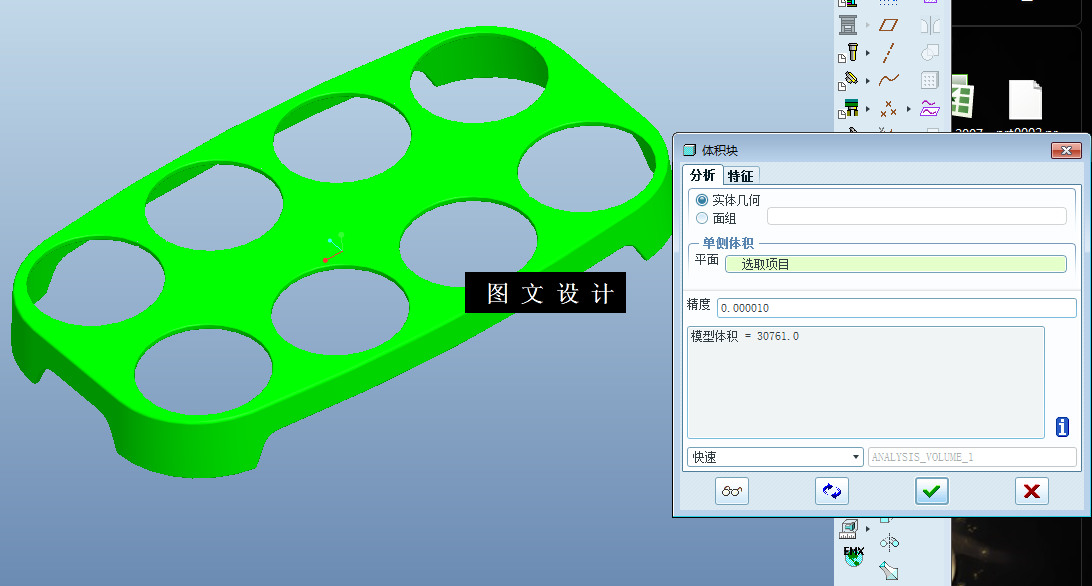This screenshot has width=1092, height=586.
Task: Choose the spline curve tool
Action: coord(890,80)
